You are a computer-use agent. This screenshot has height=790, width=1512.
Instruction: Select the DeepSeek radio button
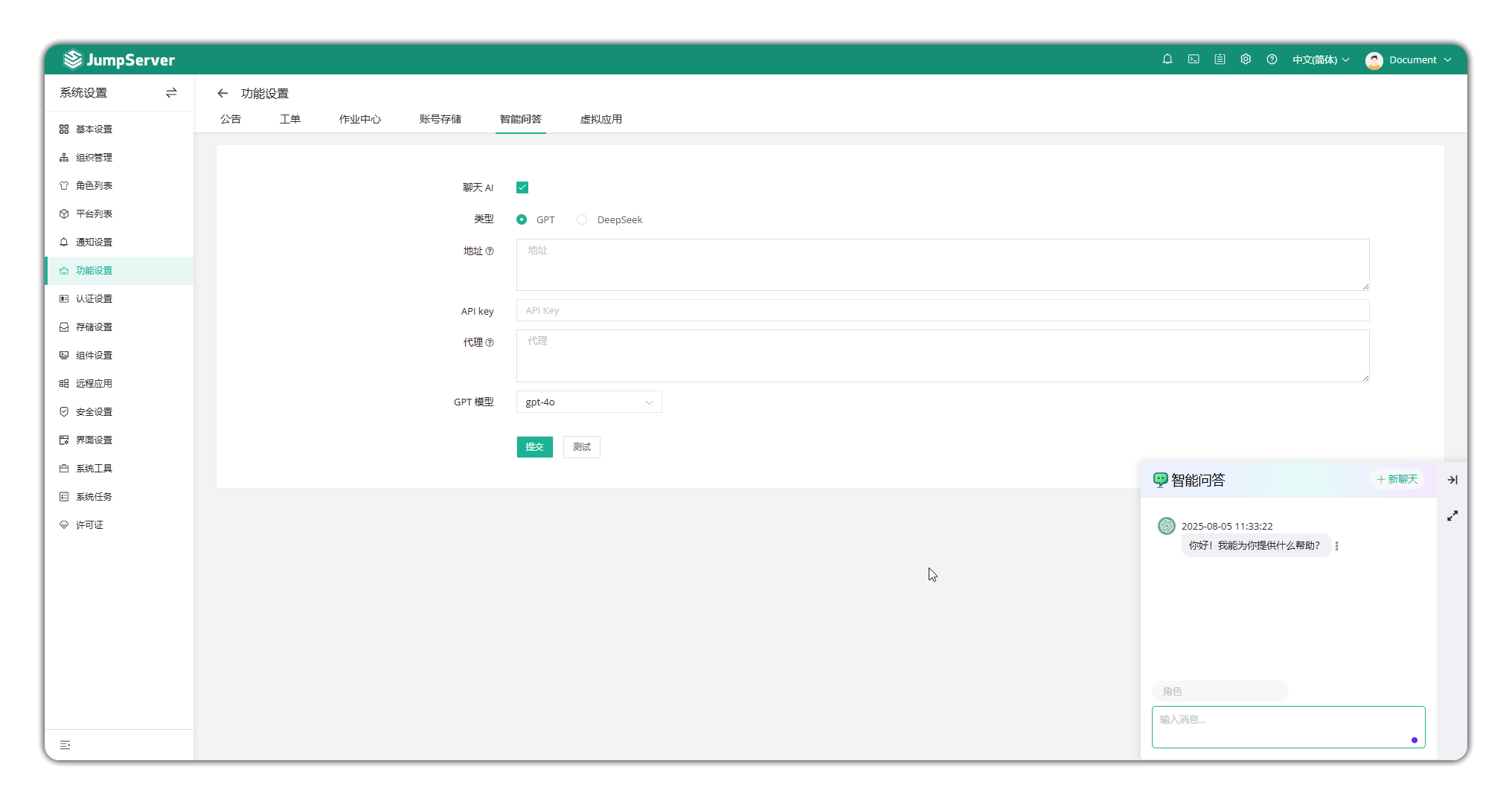582,219
